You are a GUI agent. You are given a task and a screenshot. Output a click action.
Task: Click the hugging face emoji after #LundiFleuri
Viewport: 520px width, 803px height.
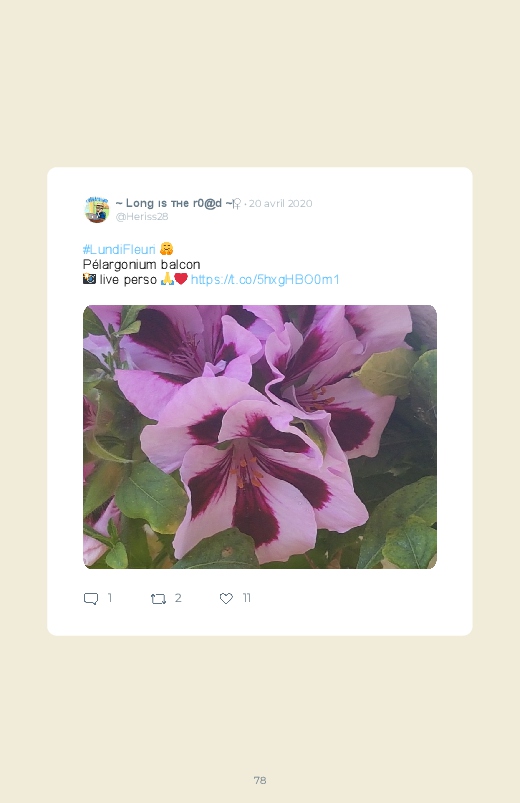(x=167, y=249)
